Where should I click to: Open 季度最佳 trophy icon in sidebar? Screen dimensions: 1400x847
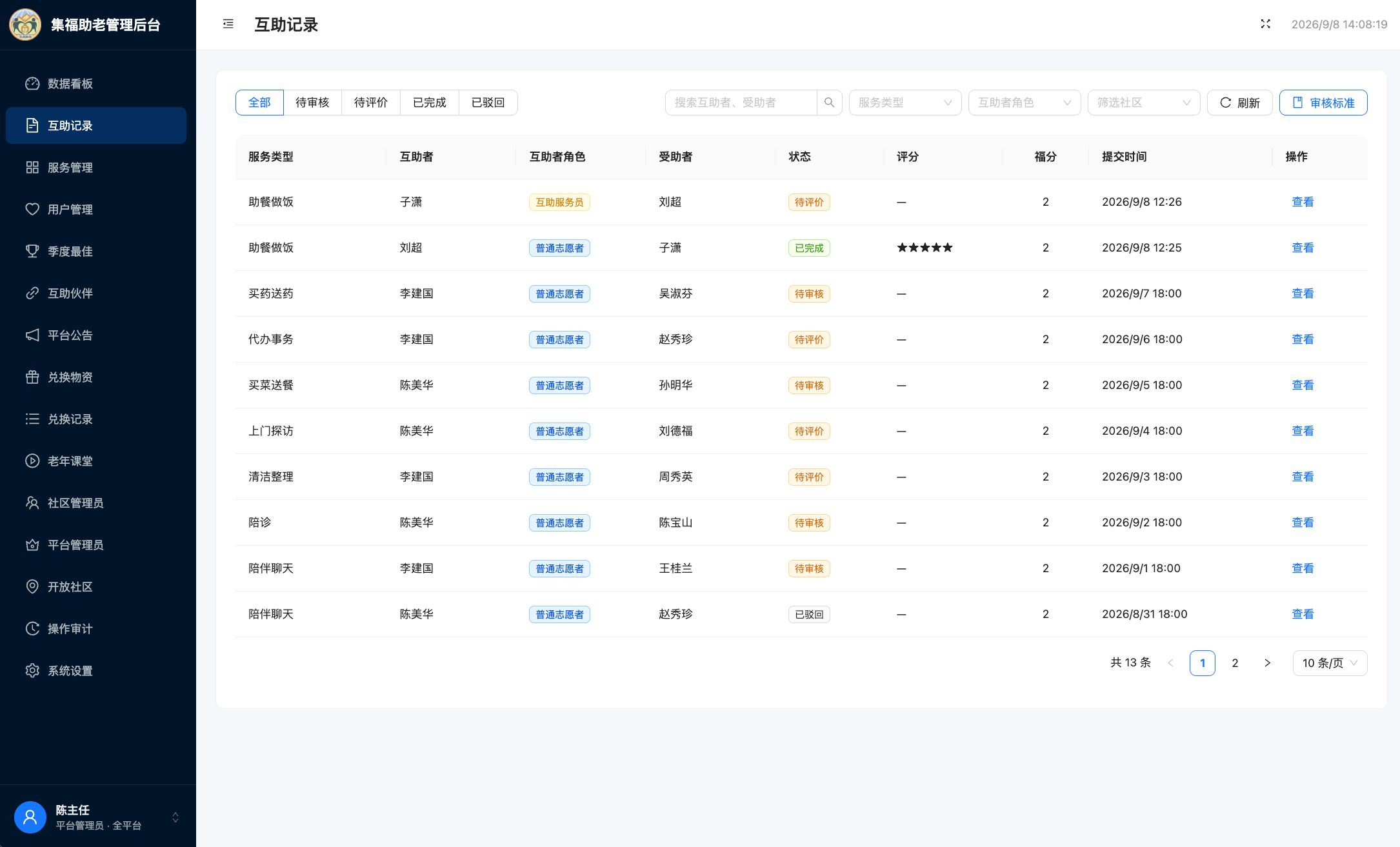32,252
